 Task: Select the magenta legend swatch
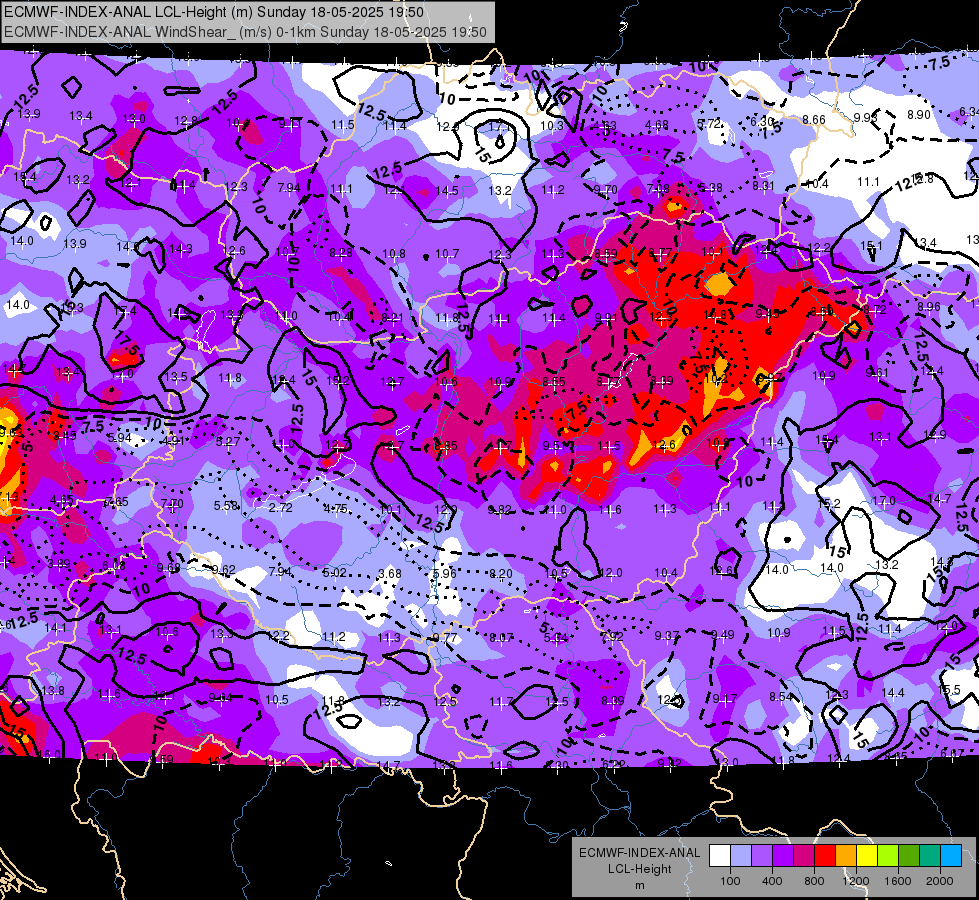pyautogui.click(x=804, y=856)
